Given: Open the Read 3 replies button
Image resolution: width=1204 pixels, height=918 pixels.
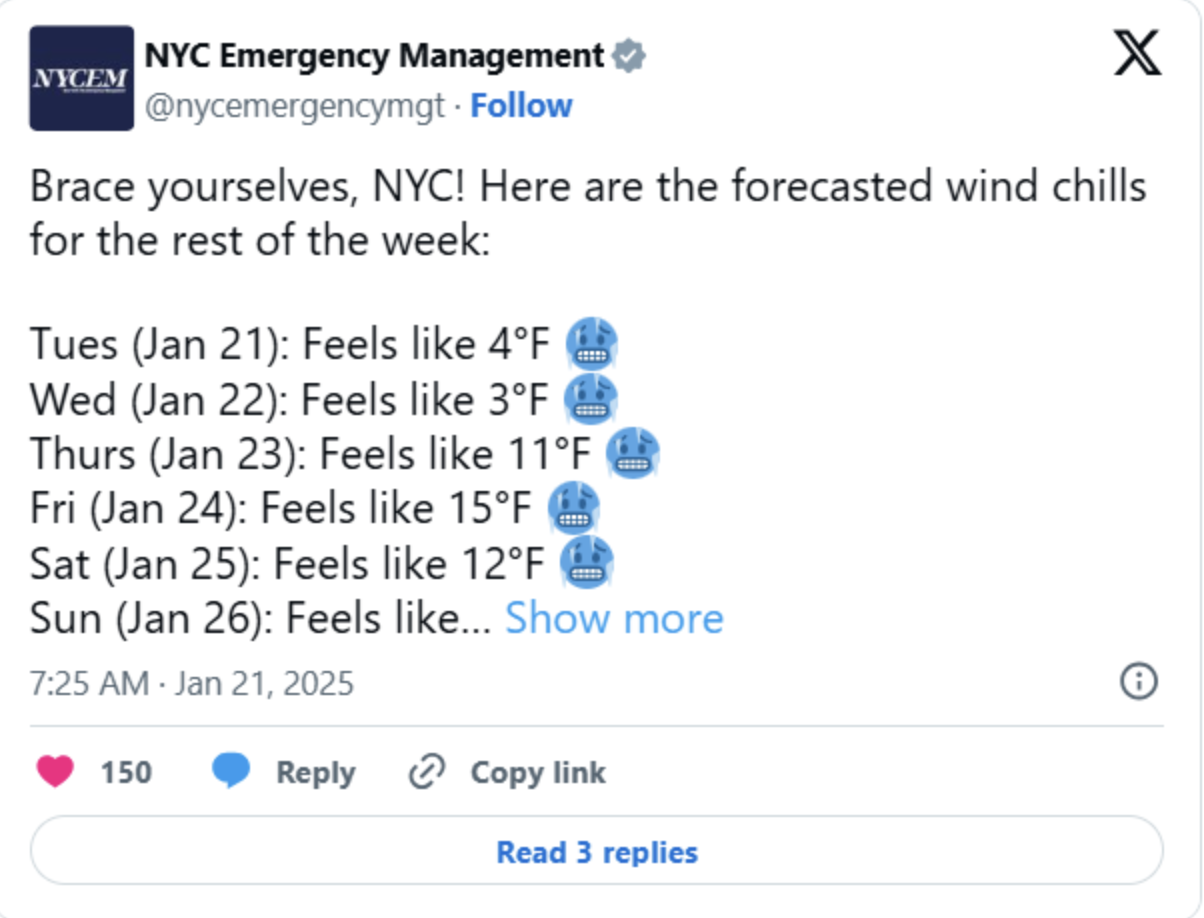Looking at the screenshot, I should 597,852.
